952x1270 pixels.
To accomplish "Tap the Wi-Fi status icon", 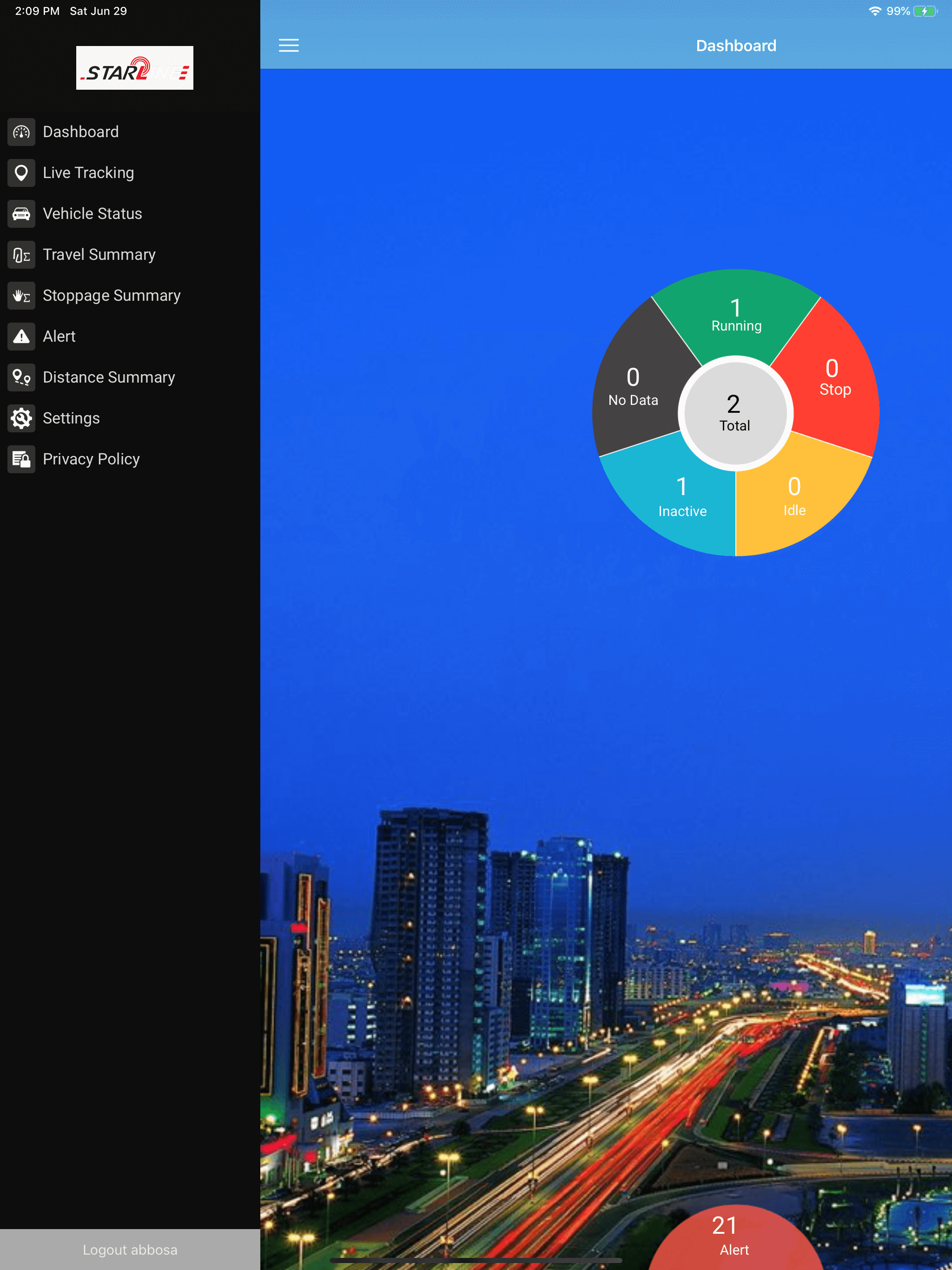I will (874, 11).
